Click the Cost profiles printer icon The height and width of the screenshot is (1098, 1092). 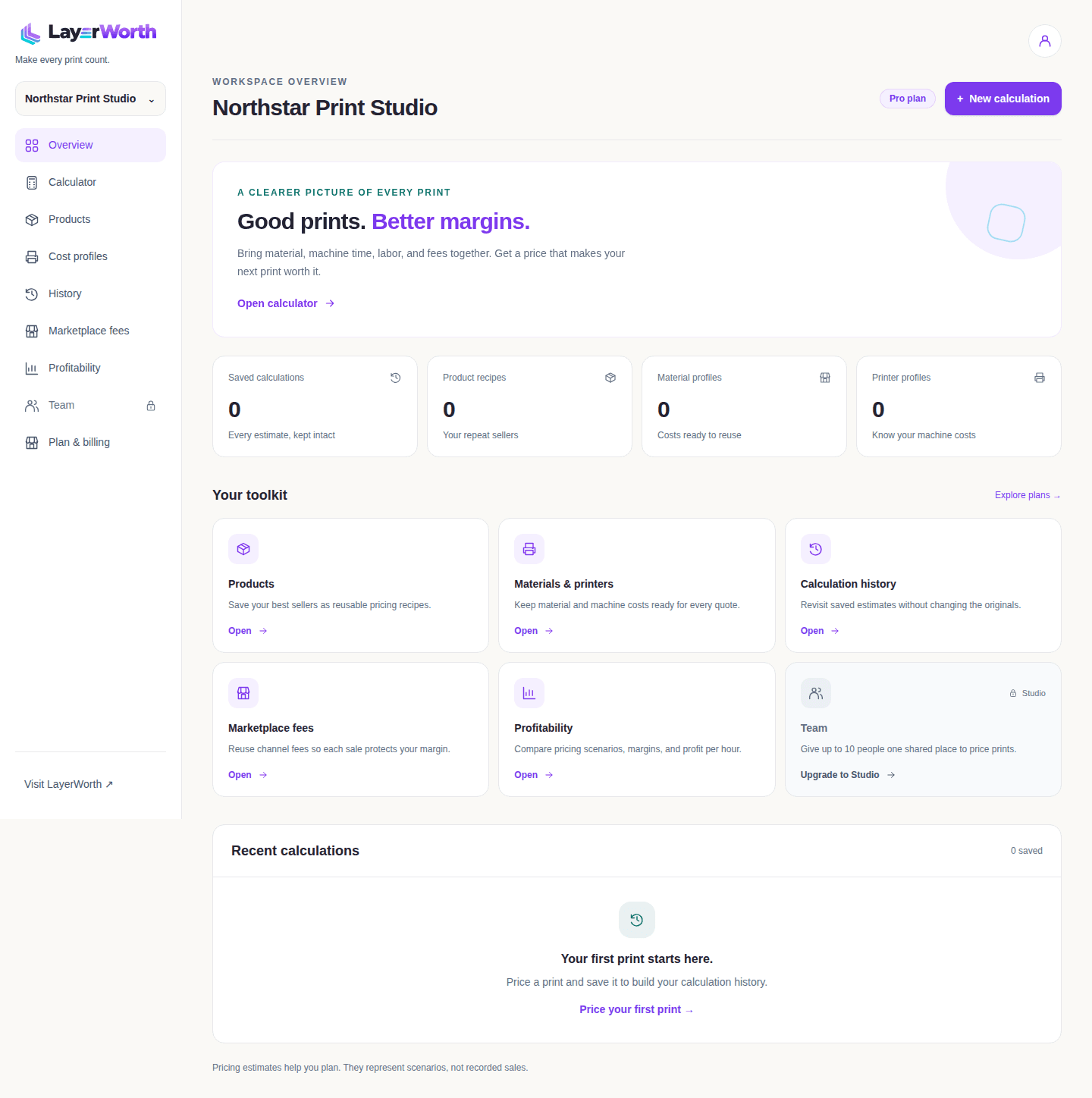(x=32, y=257)
